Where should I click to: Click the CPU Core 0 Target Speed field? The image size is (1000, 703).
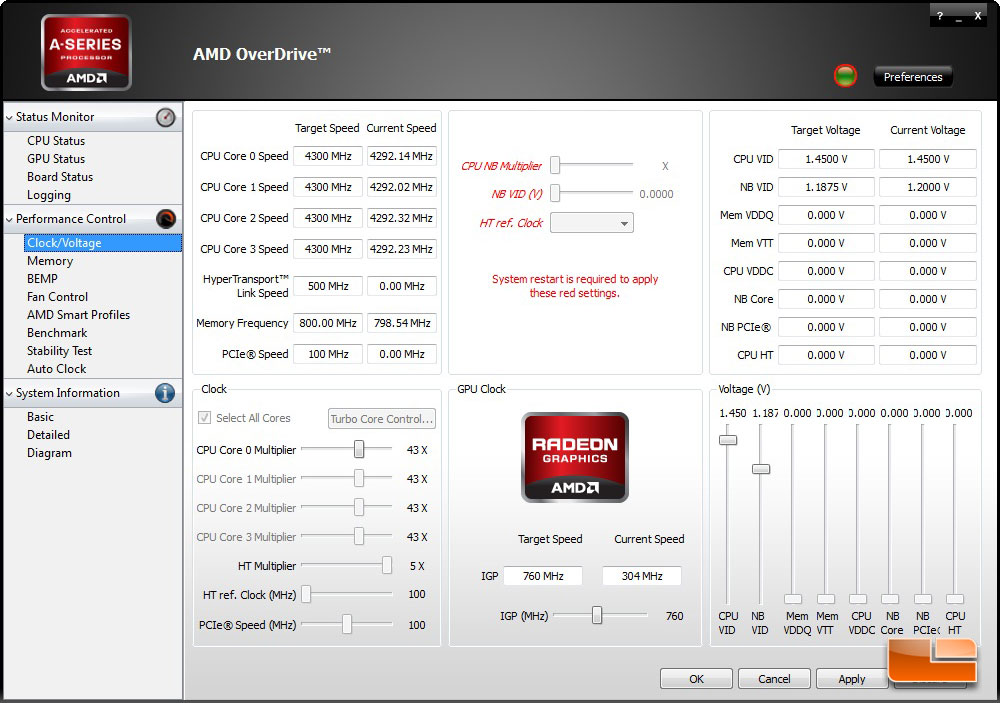pyautogui.click(x=328, y=156)
